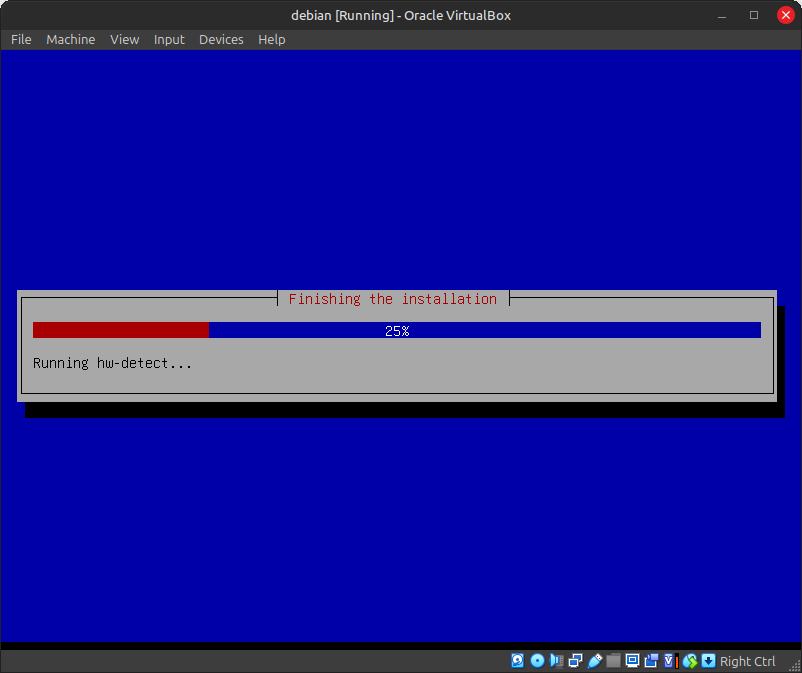Open the Devices menu
Screen dimensions: 802x673
tap(221, 39)
